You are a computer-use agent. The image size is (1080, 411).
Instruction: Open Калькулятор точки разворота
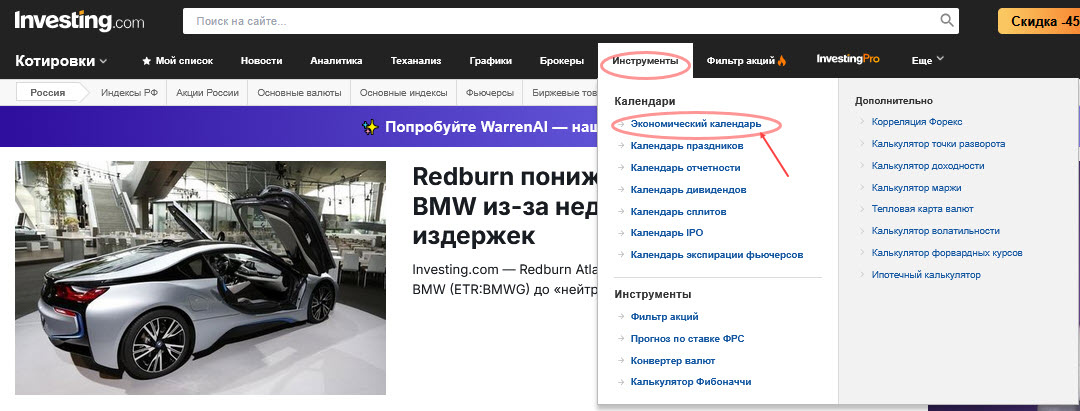tap(938, 144)
